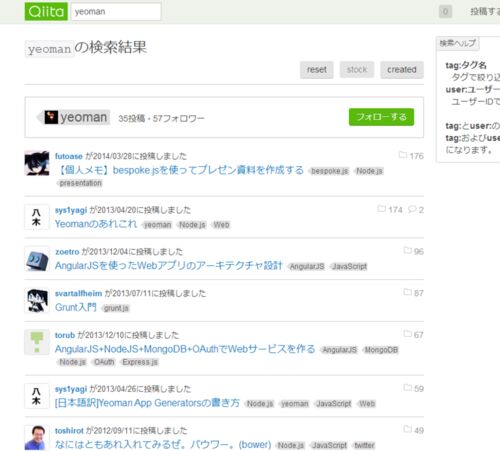Click the stock folder icon beside 96
The width and height of the screenshot is (500, 451).
tap(407, 250)
